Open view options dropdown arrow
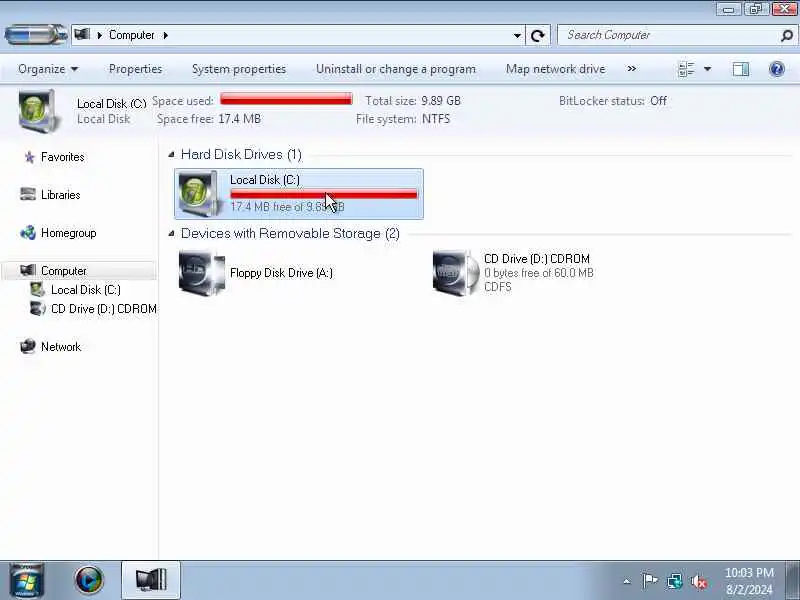Image resolution: width=800 pixels, height=600 pixels. (x=707, y=69)
